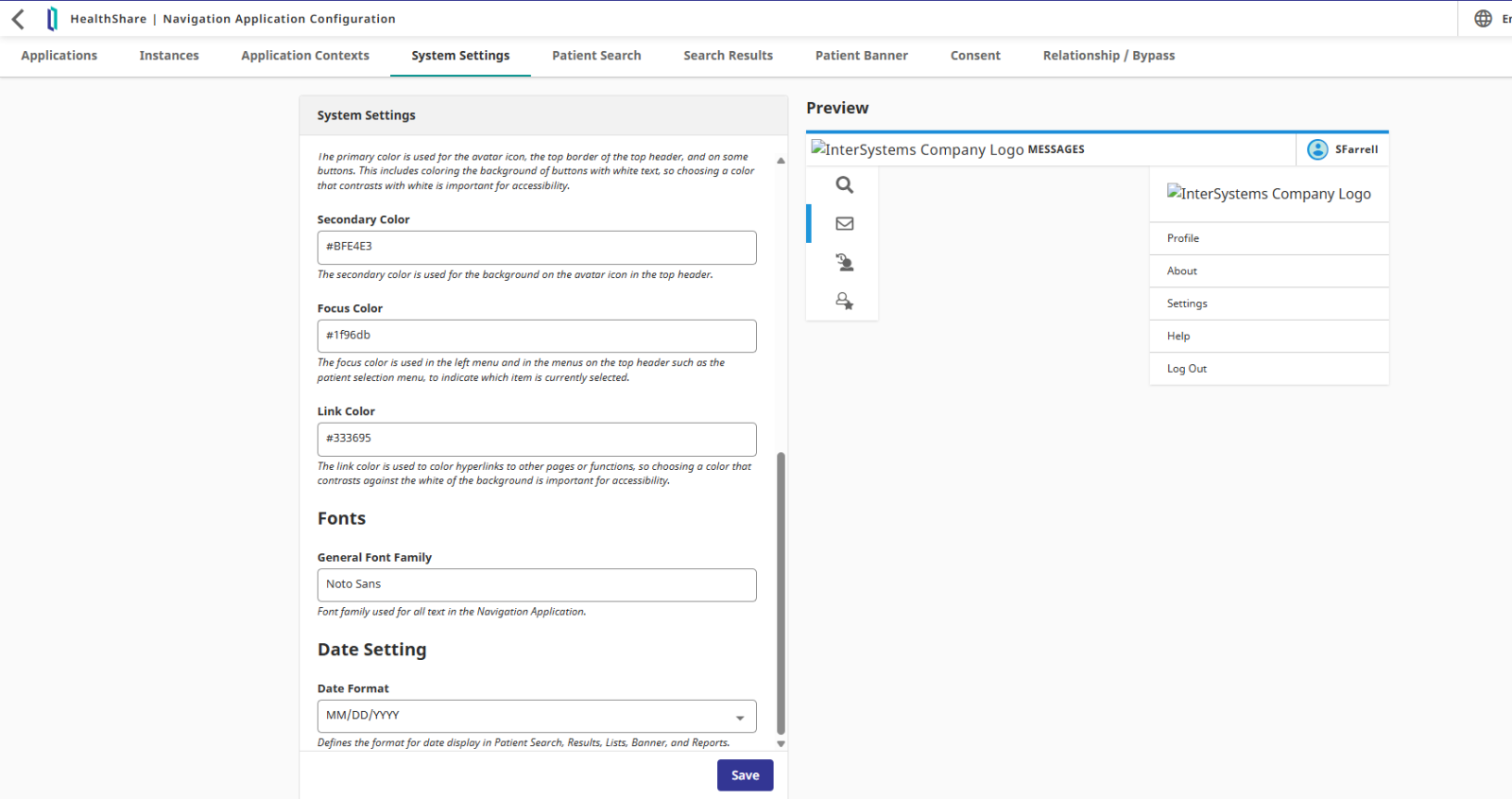Image resolution: width=1512 pixels, height=799 pixels.
Task: Click the Secondary Color input field
Action: point(537,247)
